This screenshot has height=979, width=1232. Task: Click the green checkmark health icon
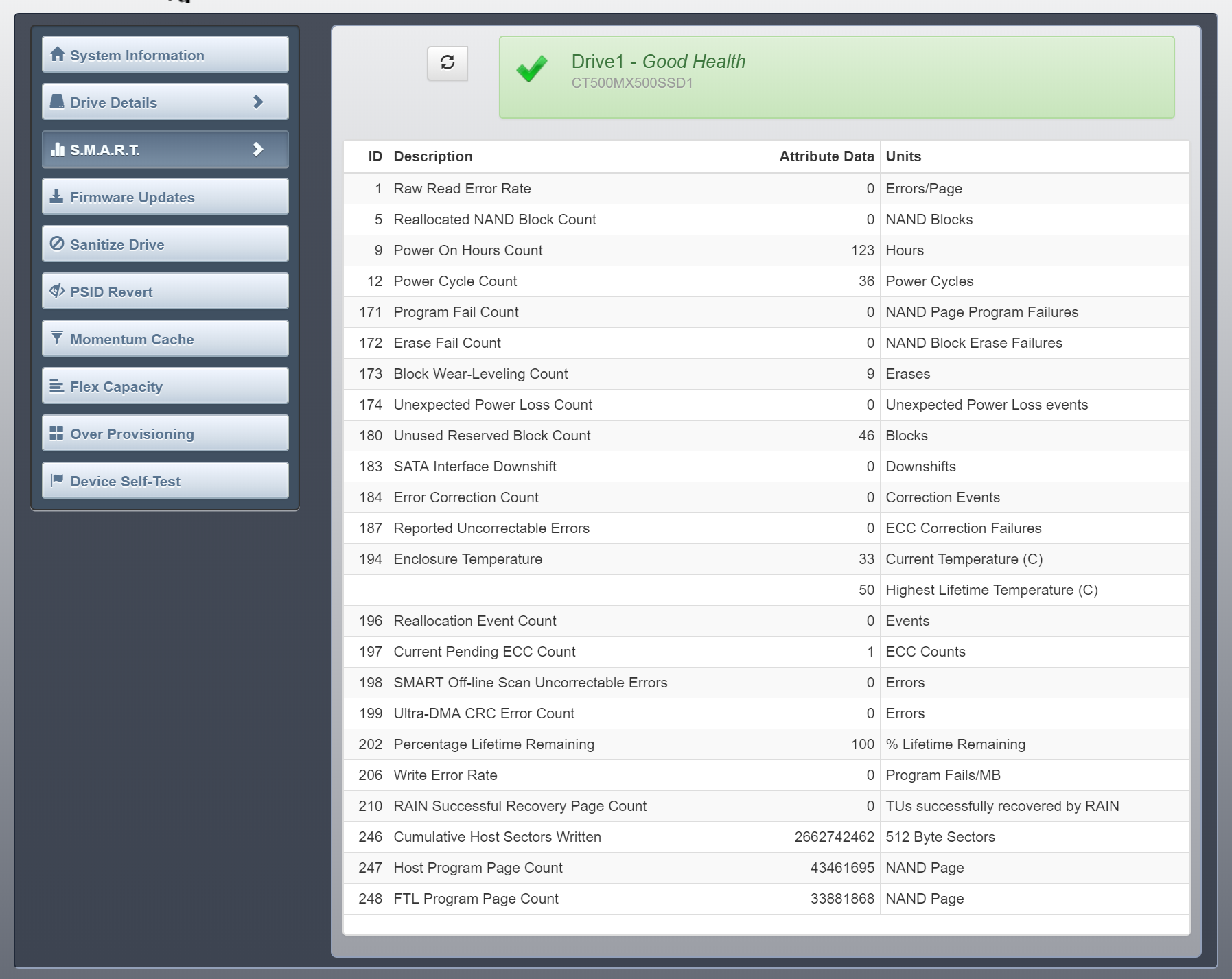coord(532,69)
